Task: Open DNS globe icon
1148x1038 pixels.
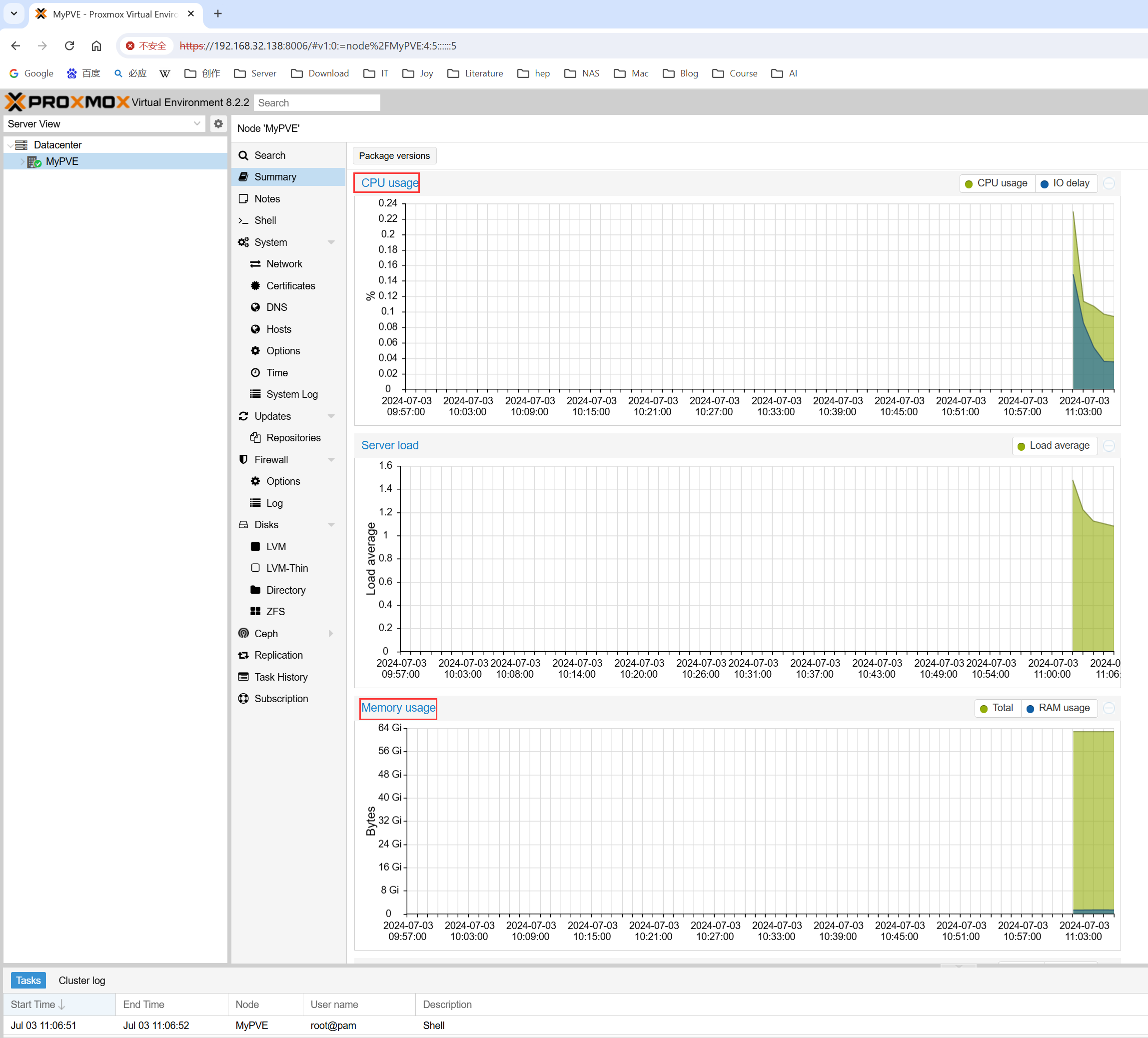Action: click(x=255, y=307)
